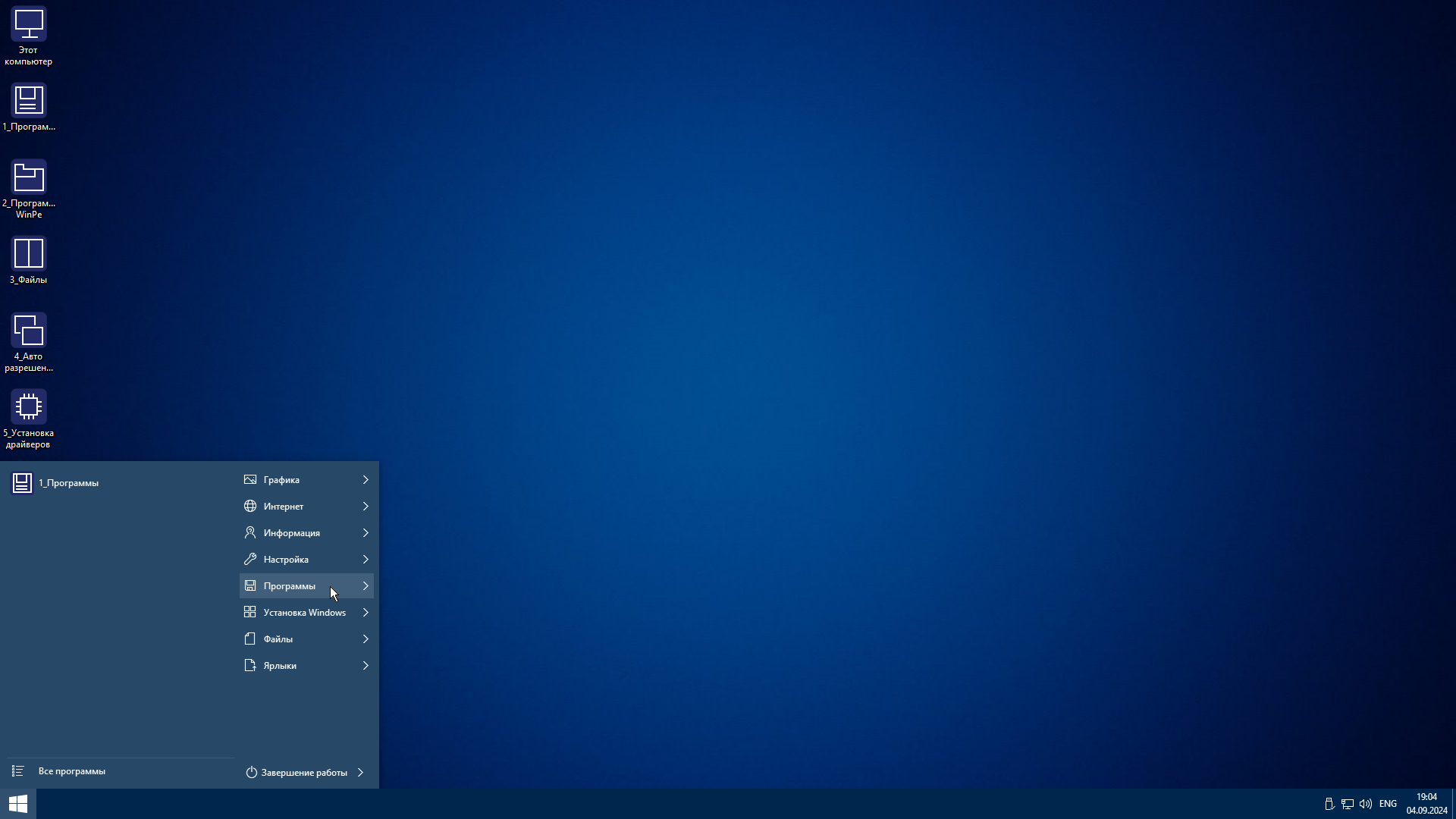
Task: Click the power icon beside Завершение работы
Action: (x=252, y=773)
